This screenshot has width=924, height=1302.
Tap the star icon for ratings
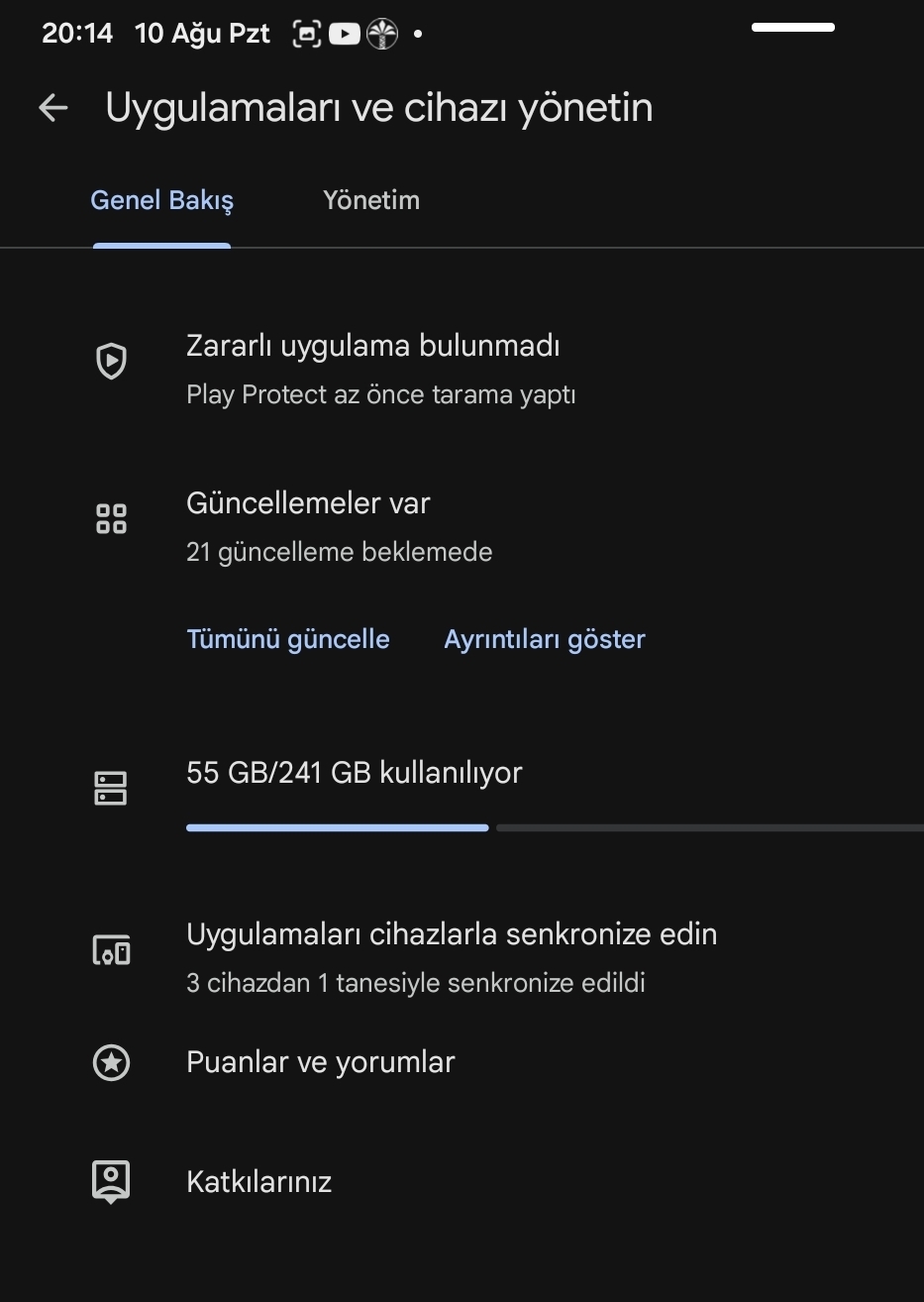(111, 1063)
